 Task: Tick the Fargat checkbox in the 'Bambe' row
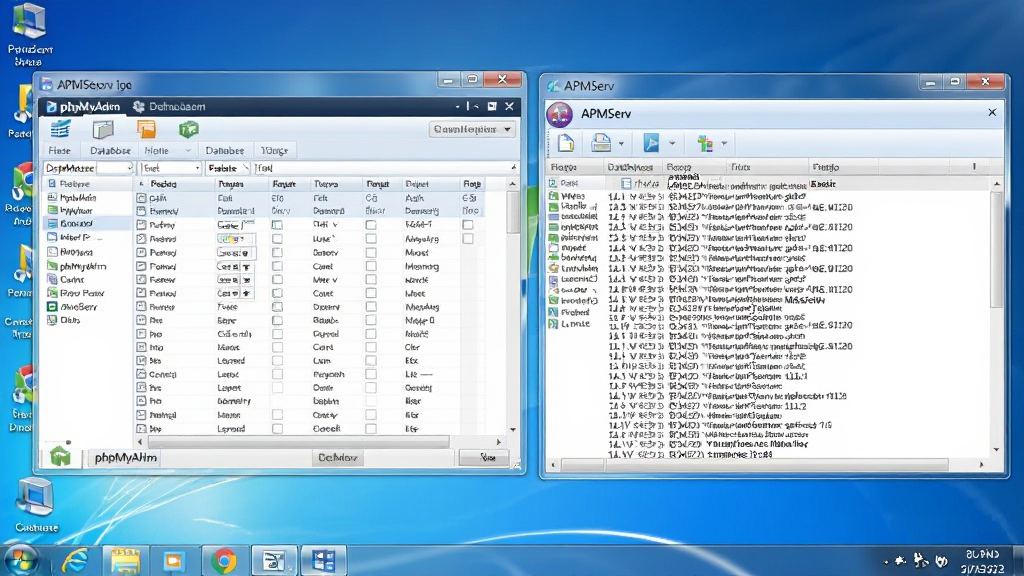click(x=278, y=321)
